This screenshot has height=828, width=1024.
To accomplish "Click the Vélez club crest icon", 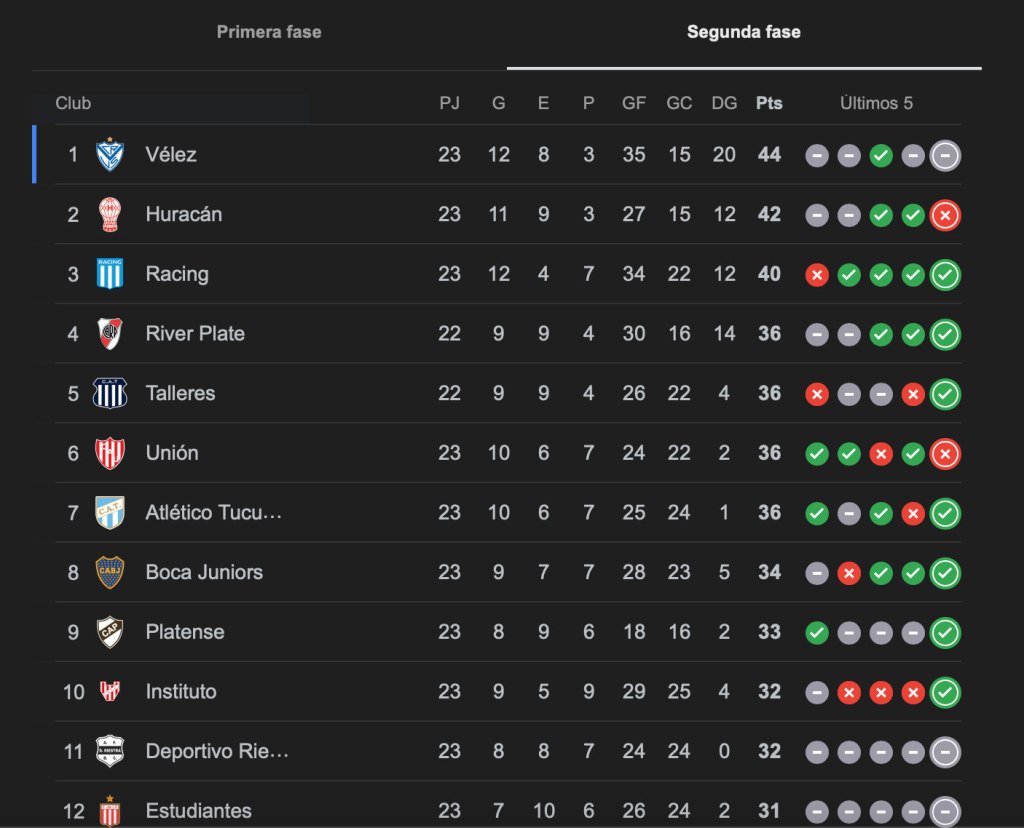I will point(109,155).
